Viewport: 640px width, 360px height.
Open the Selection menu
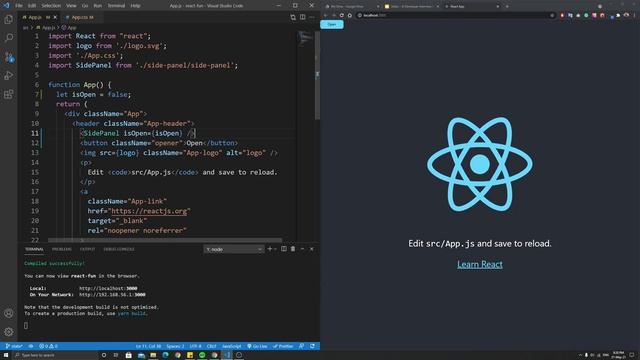coord(51,6)
